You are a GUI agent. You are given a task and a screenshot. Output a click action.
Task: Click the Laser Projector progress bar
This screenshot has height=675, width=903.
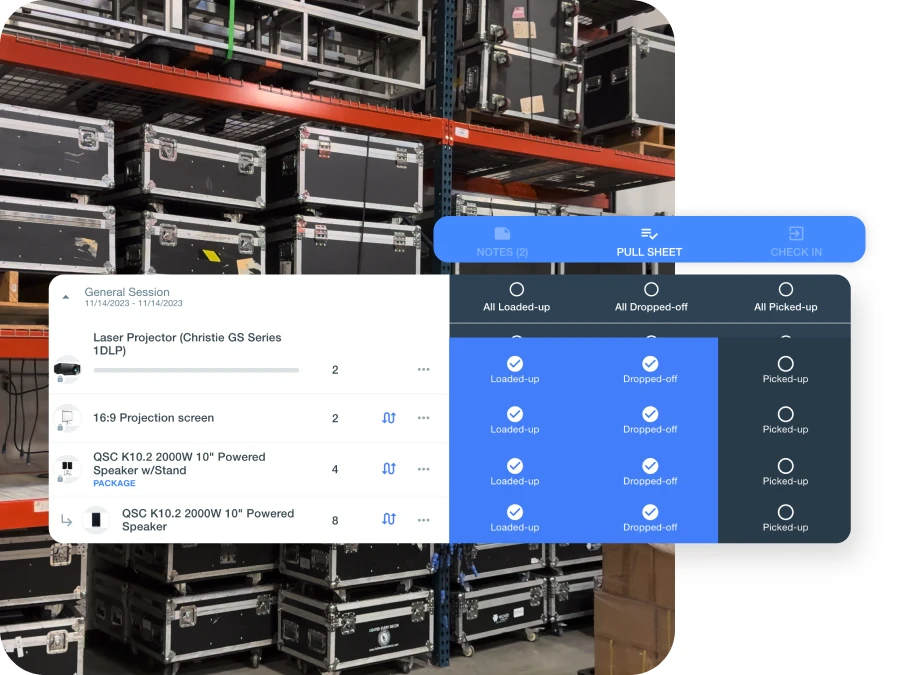[196, 370]
